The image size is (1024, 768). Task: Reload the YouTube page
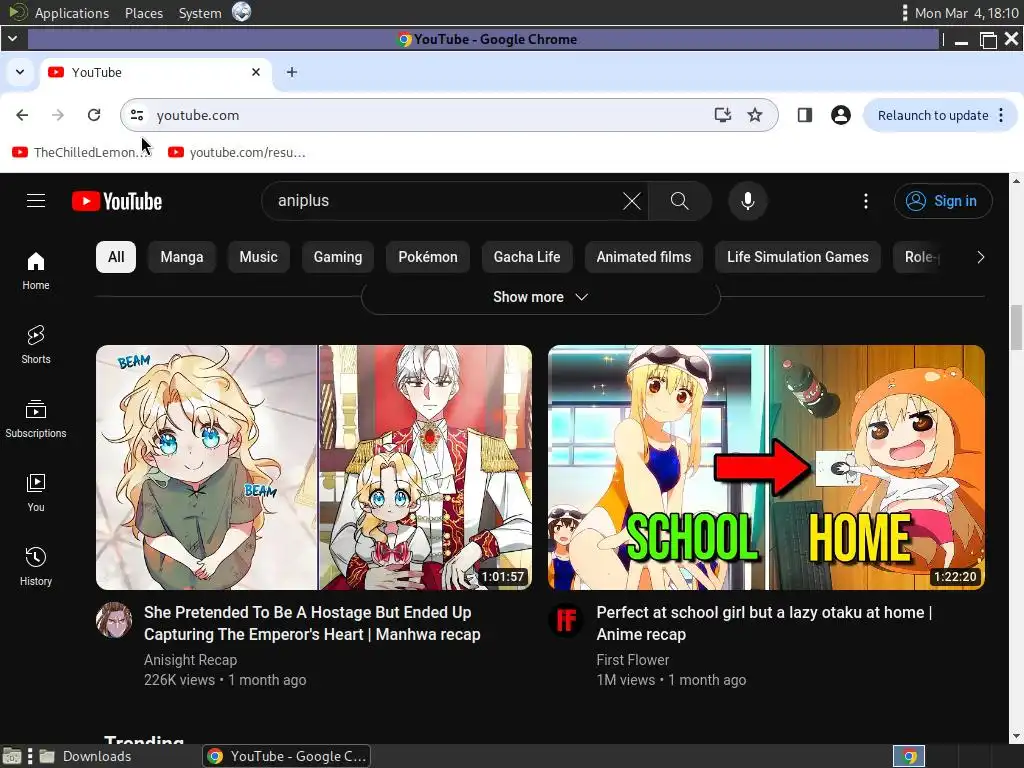pos(94,115)
